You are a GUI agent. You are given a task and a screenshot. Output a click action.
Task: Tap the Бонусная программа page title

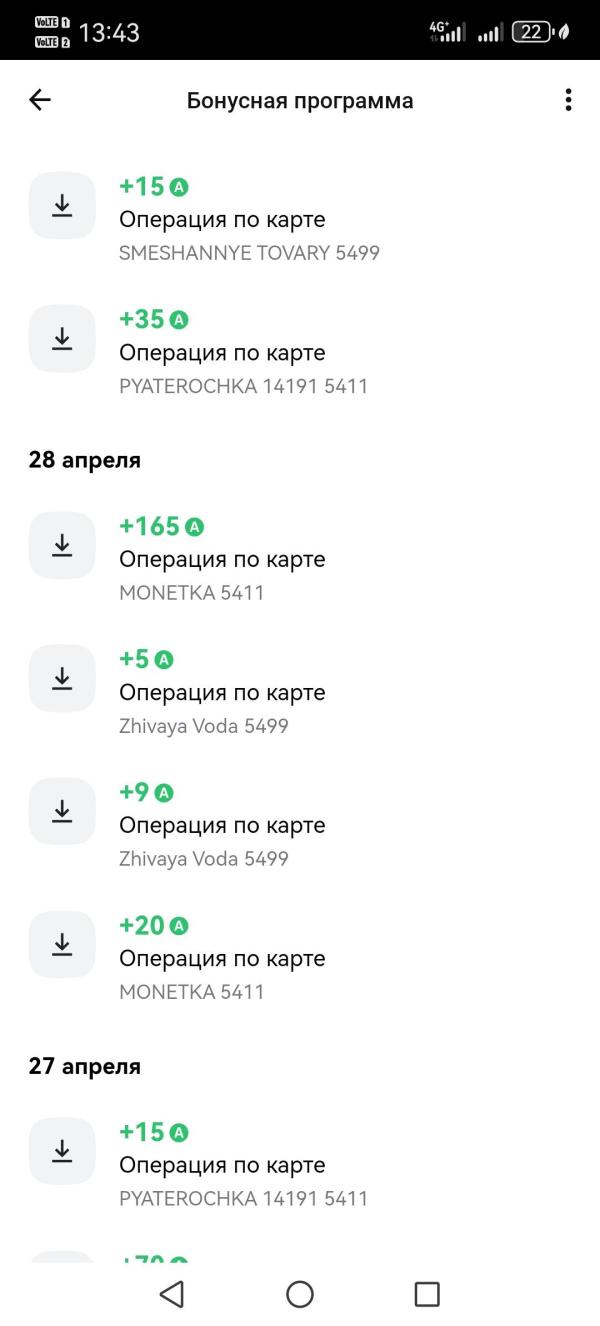click(300, 101)
